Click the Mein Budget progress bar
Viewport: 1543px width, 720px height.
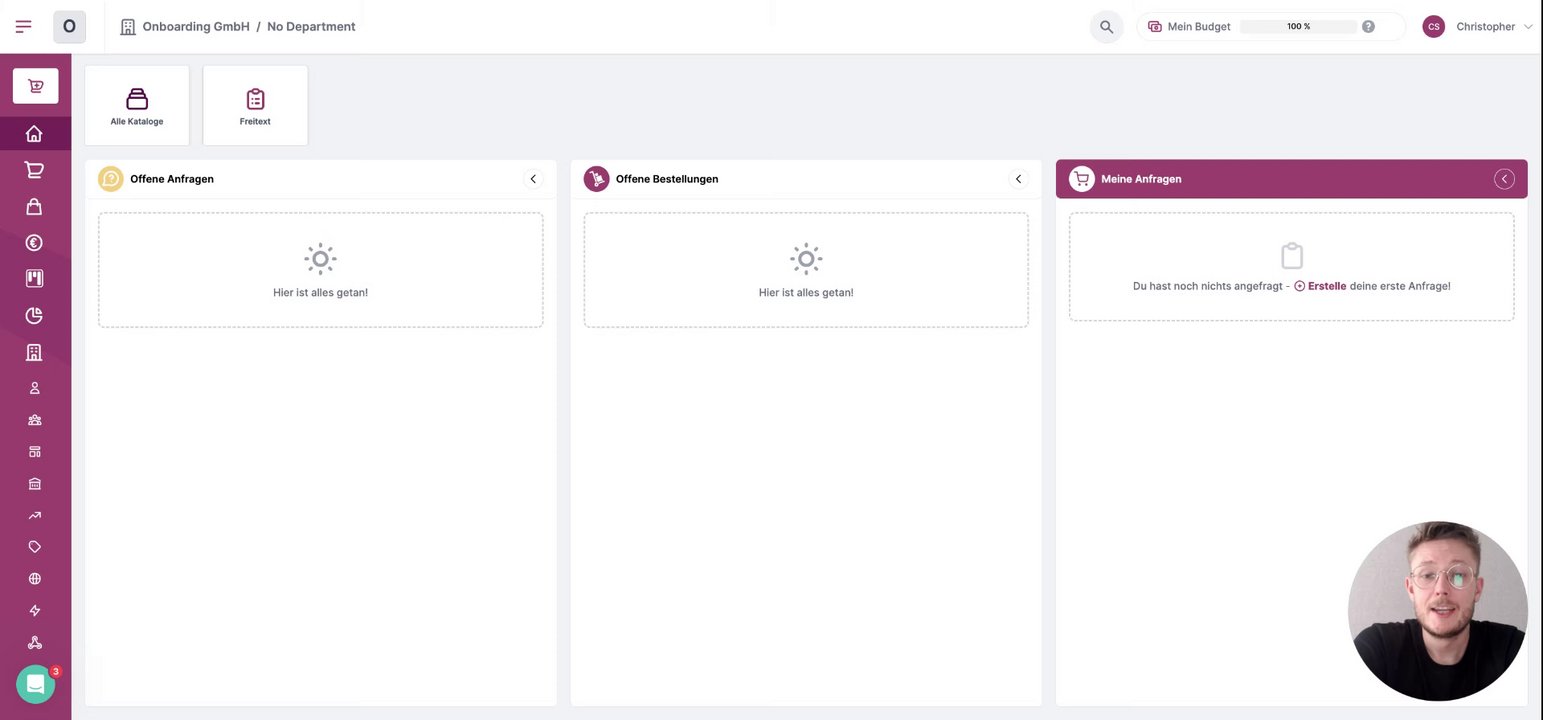pyautogui.click(x=1298, y=27)
